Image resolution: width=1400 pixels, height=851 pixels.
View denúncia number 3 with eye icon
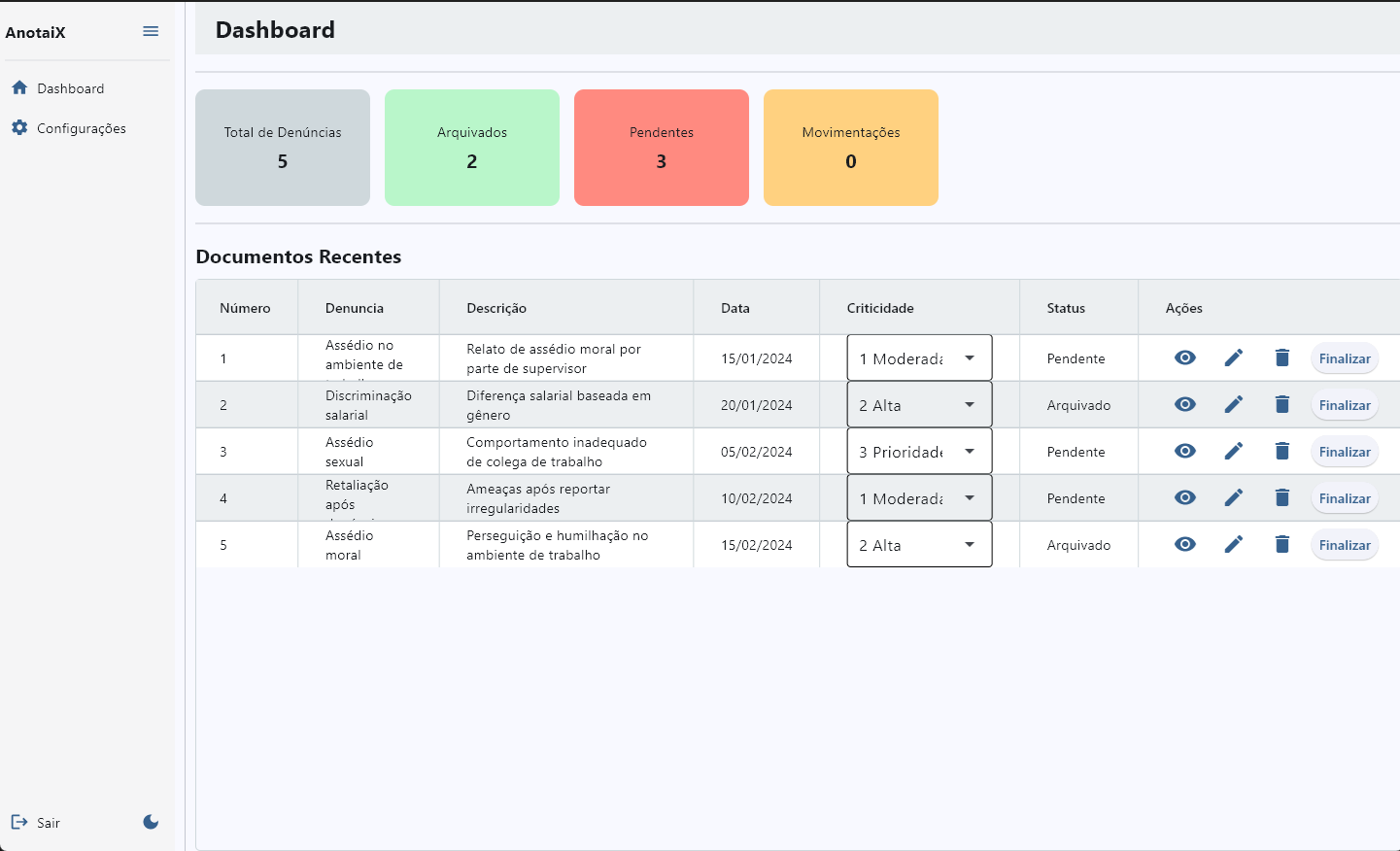(x=1185, y=451)
